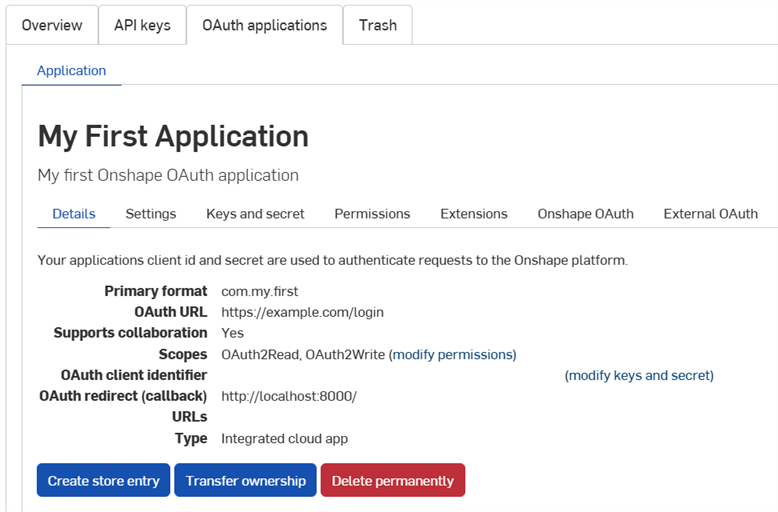
Task: Click the http://localhost:8000/ redirect URL
Action: [289, 396]
